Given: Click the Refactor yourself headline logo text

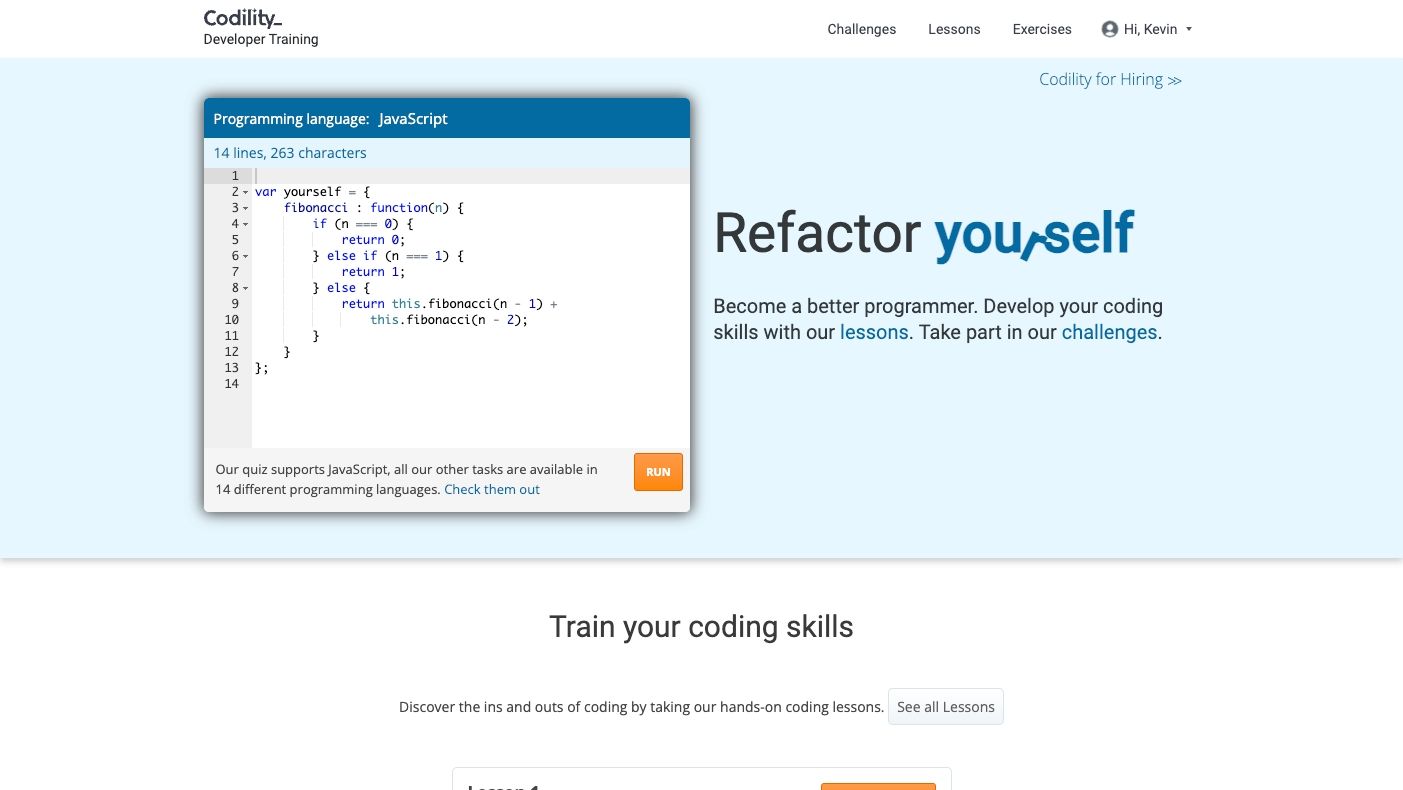Looking at the screenshot, I should click(x=923, y=234).
